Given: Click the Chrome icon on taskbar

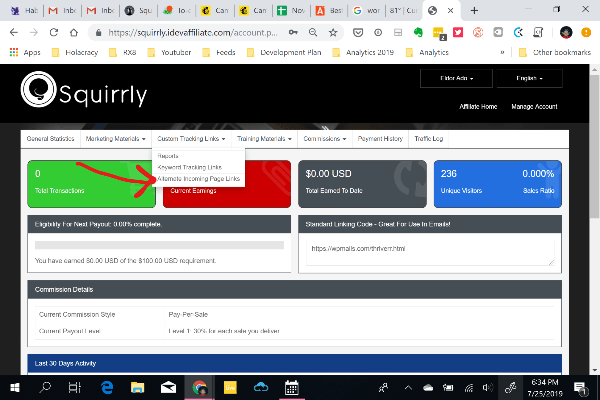Looking at the screenshot, I should 199,388.
